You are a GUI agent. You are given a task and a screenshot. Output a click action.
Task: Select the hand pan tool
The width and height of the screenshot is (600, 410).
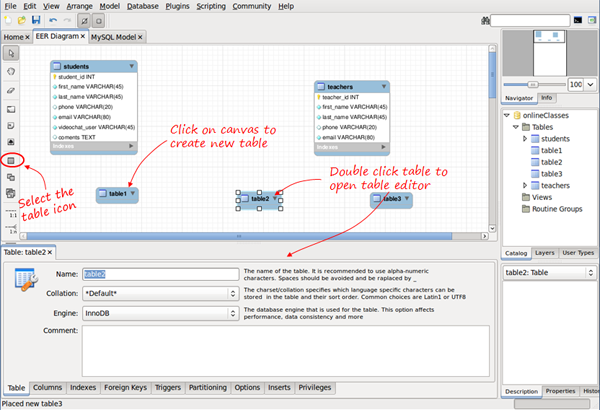[11, 72]
